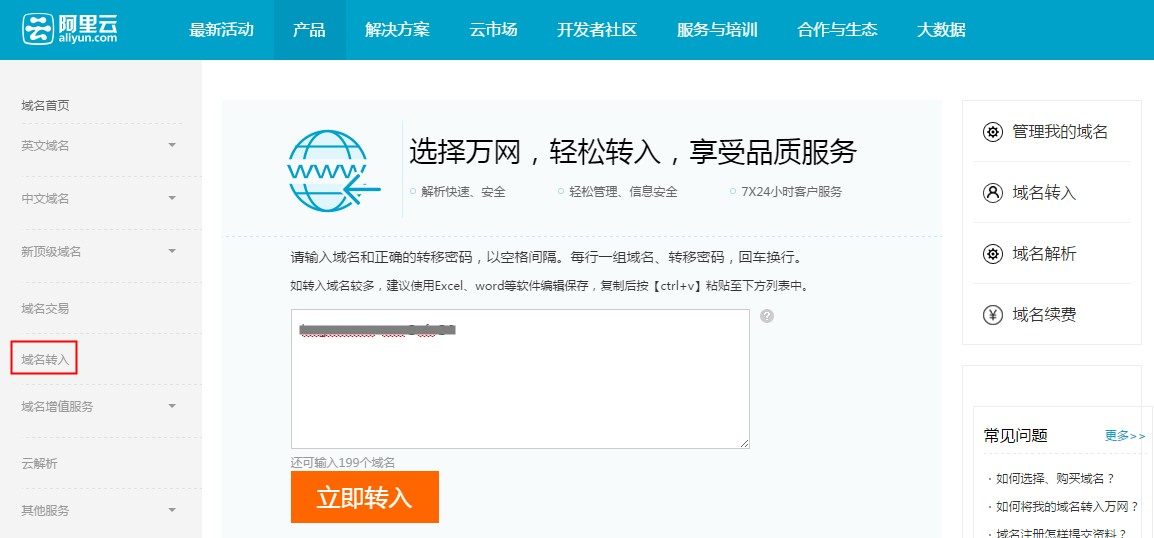
Task: Open FAQ 如何选择、购买域名？
Action: [1055, 478]
